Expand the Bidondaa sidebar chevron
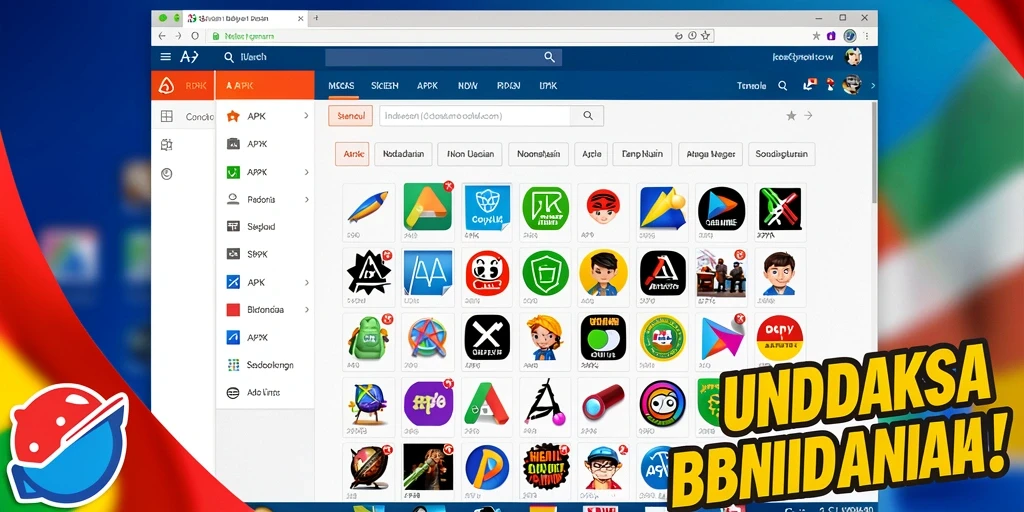1024x512 pixels. pos(306,310)
